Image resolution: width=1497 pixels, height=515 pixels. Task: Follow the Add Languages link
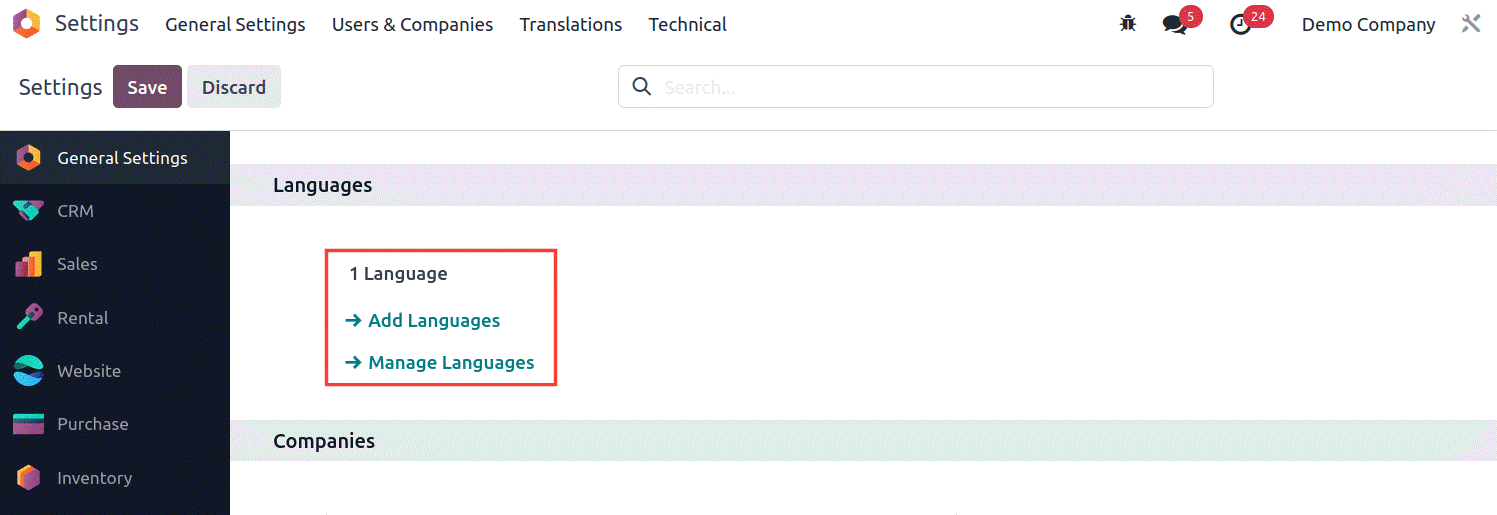click(422, 320)
